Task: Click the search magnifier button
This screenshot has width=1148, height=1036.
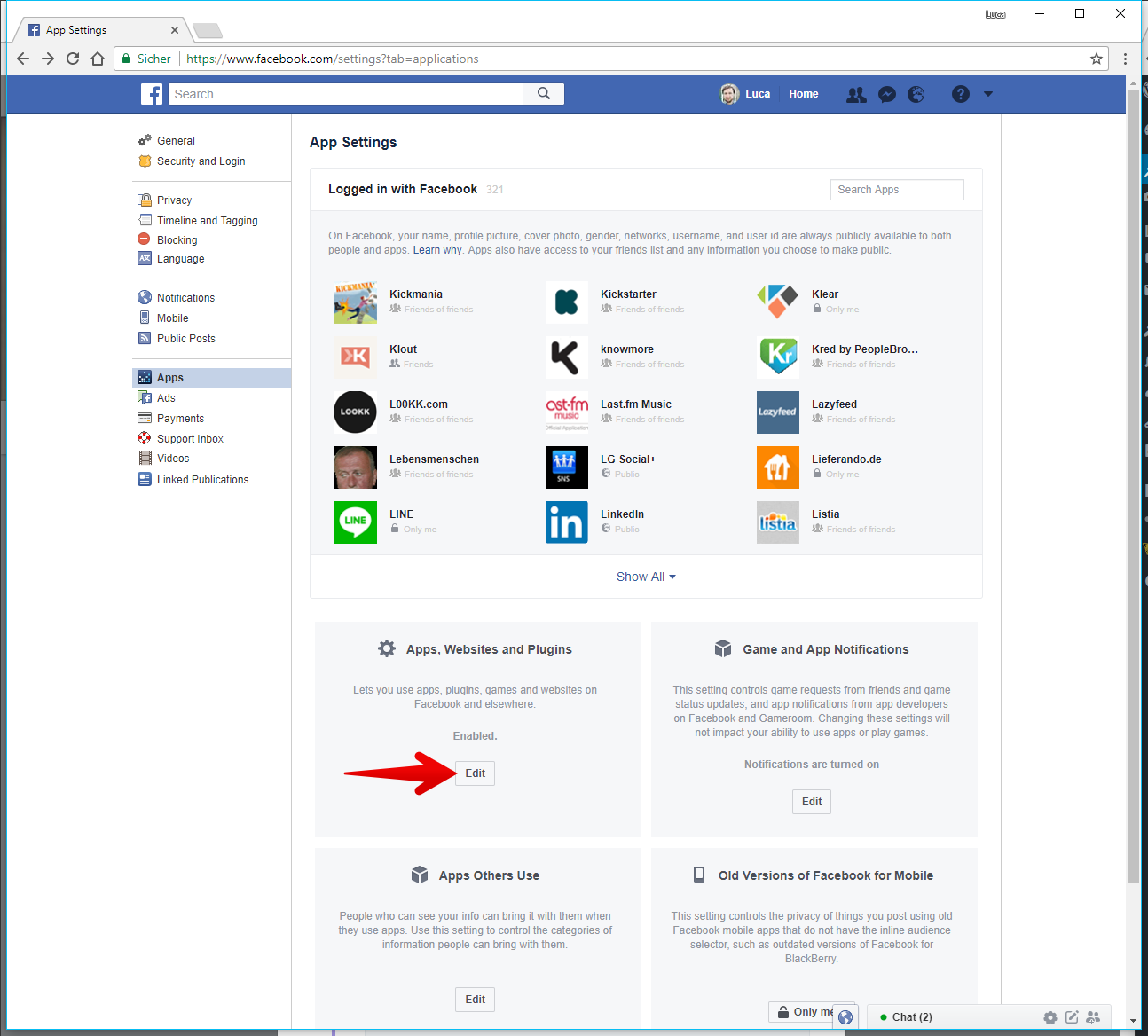Action: [544, 94]
